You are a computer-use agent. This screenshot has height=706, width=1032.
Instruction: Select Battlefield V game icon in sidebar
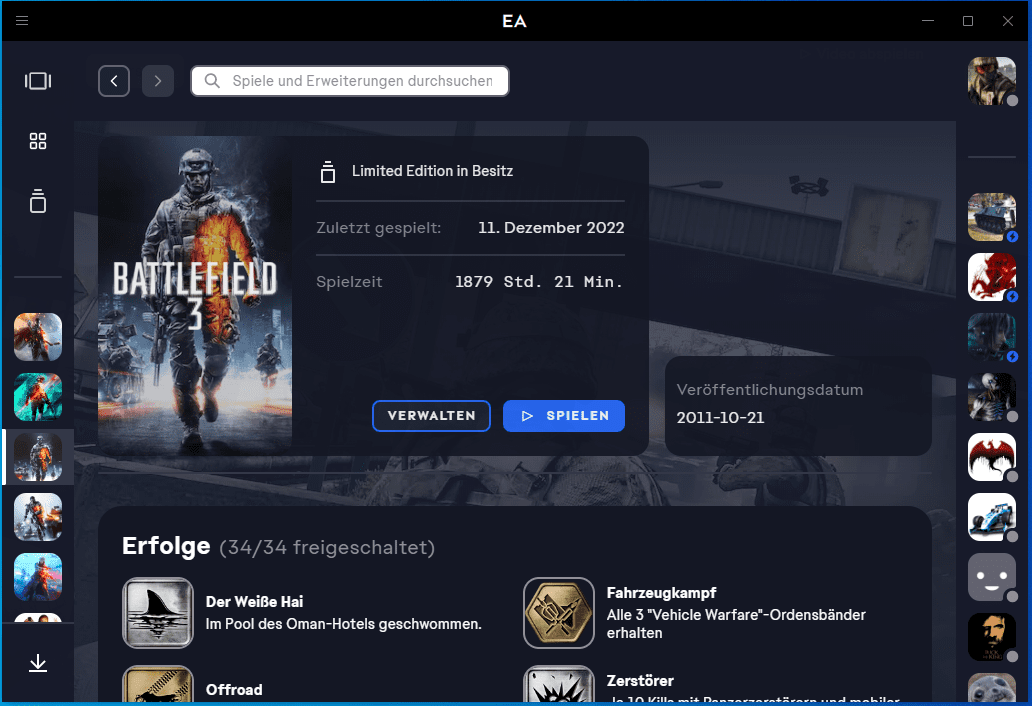[x=38, y=577]
